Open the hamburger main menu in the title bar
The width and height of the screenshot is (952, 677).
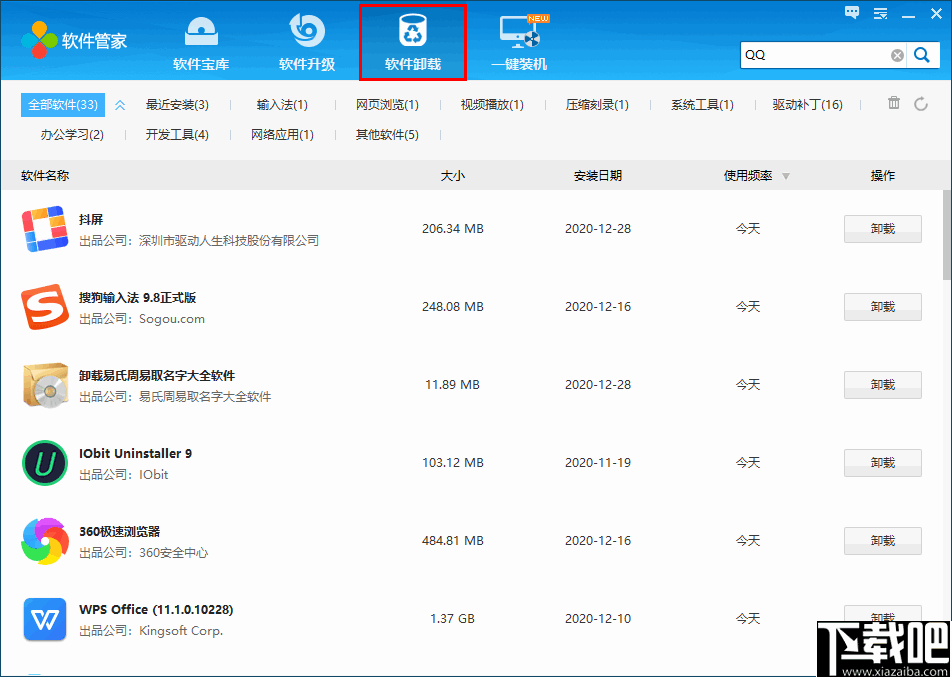pyautogui.click(x=881, y=12)
